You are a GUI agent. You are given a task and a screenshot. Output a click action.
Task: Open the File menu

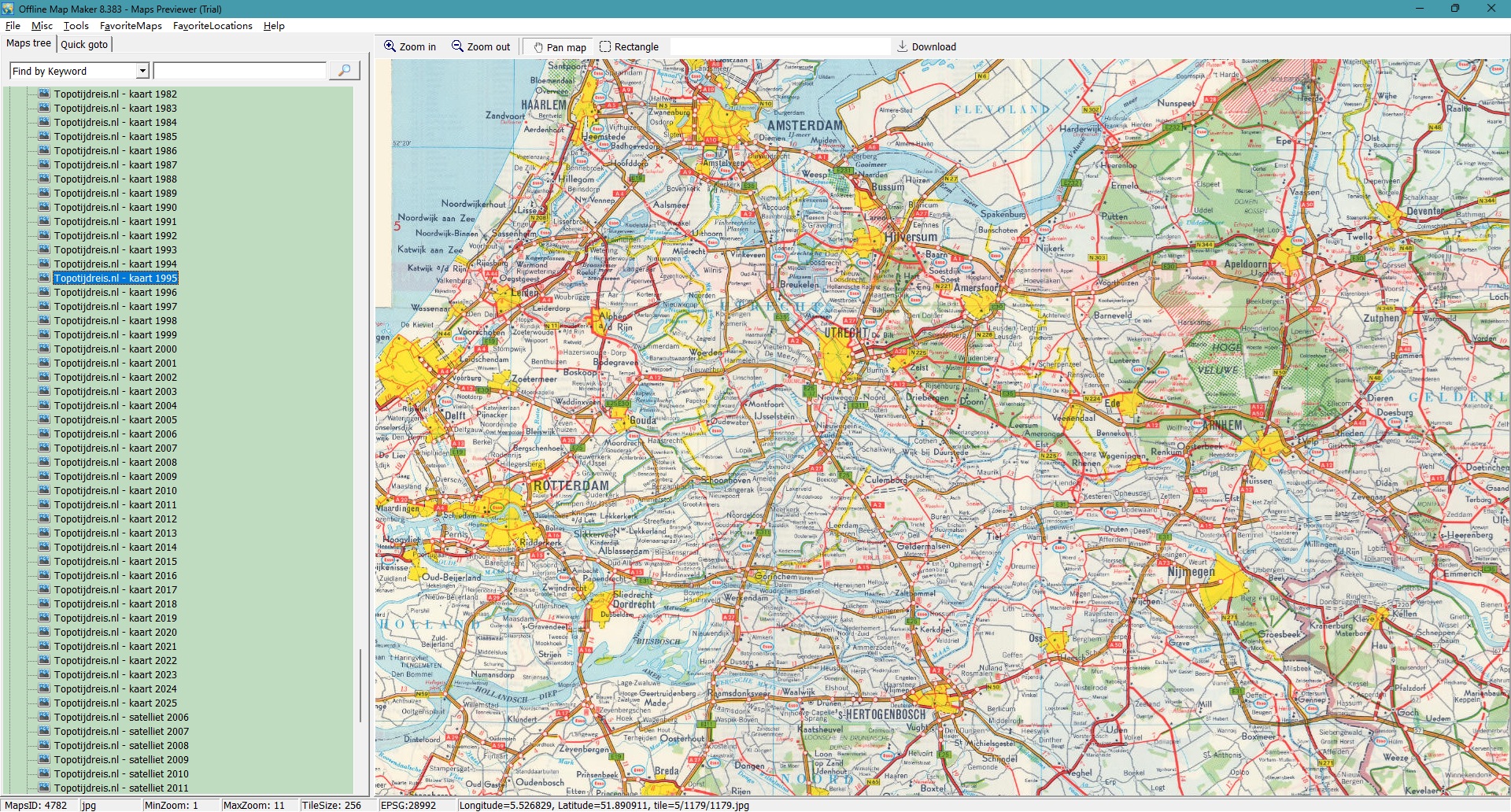pyautogui.click(x=13, y=25)
